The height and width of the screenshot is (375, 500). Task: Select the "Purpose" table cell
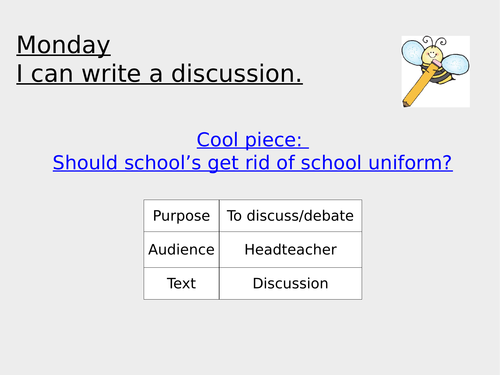pyautogui.click(x=181, y=216)
